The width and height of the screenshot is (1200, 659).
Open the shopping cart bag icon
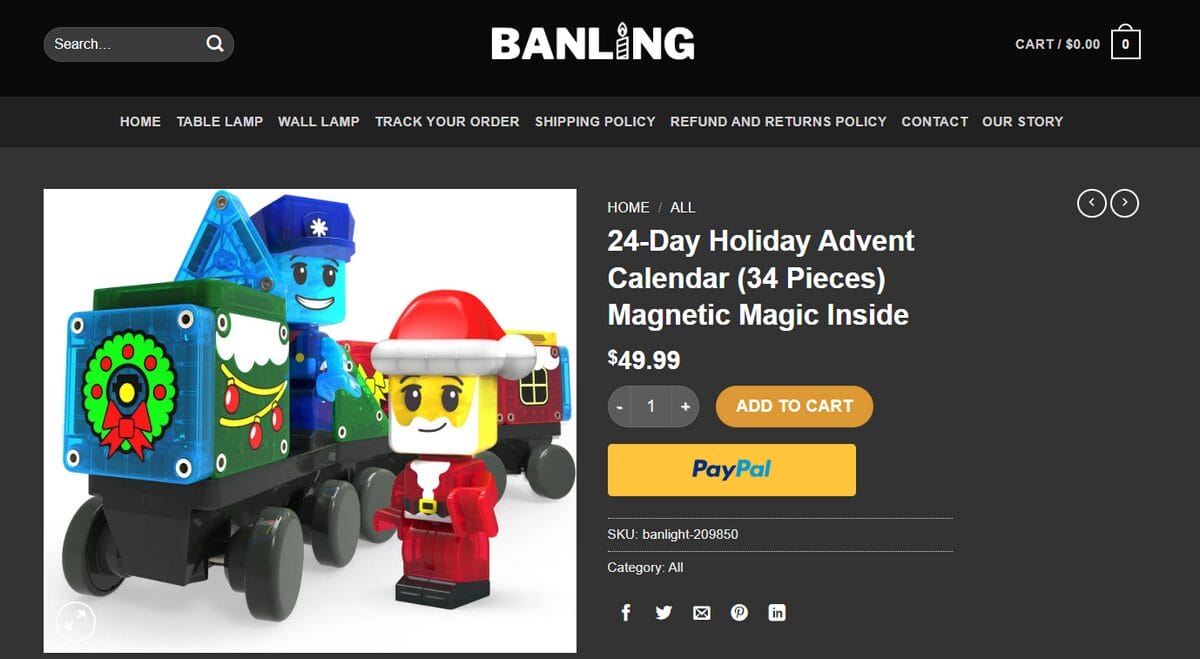(1125, 43)
